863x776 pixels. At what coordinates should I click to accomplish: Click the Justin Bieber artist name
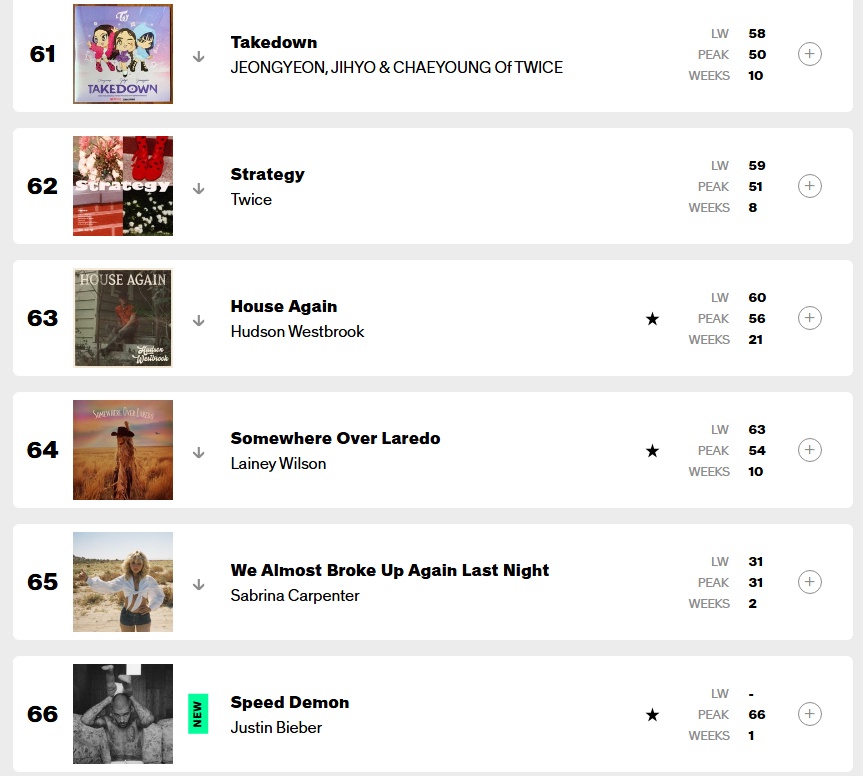pos(276,728)
